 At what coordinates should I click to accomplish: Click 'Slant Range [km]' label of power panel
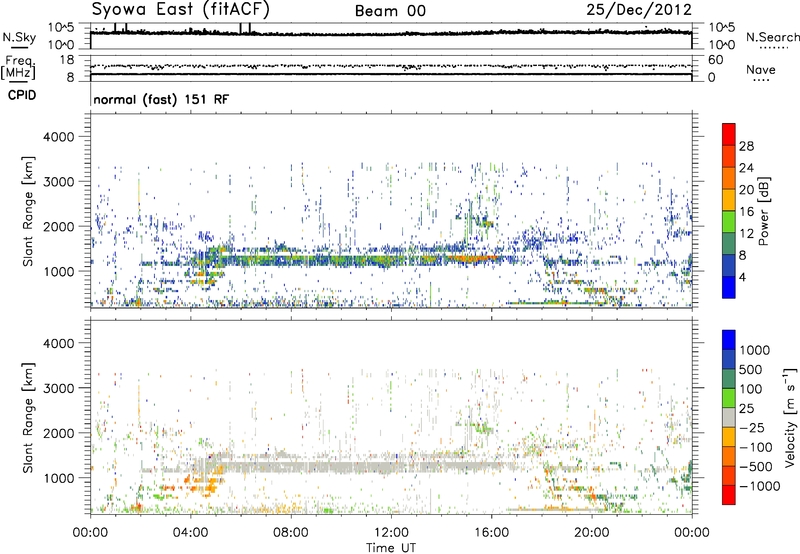28,211
